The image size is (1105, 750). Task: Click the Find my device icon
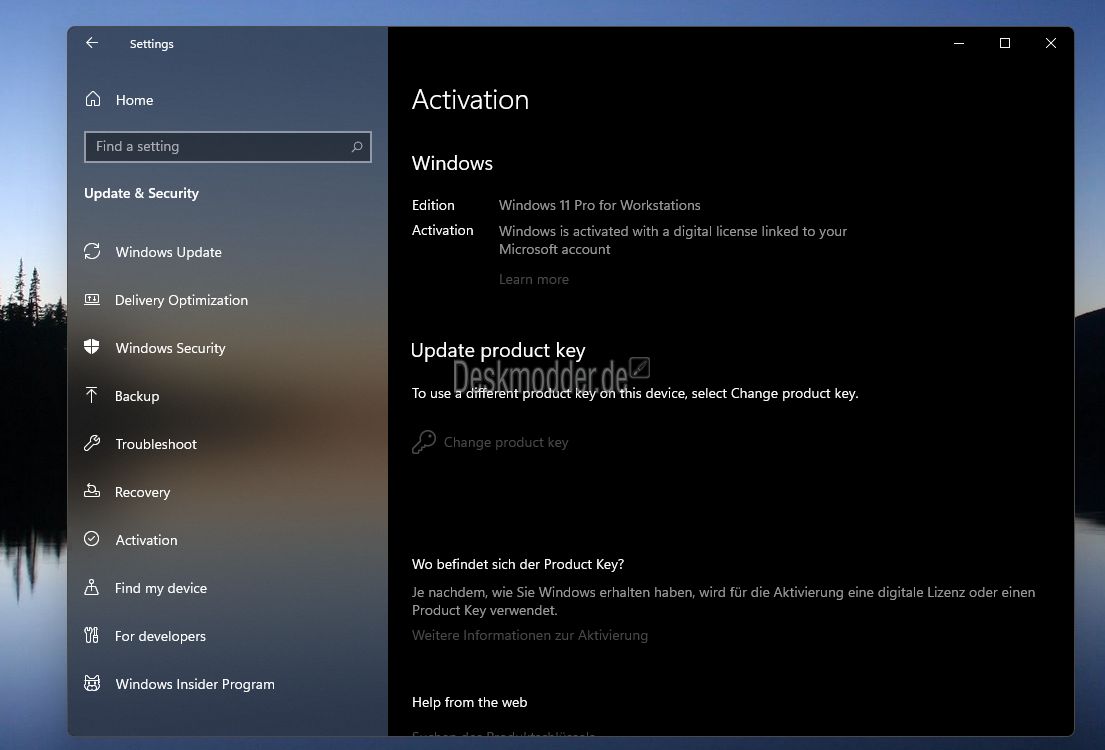(92, 587)
